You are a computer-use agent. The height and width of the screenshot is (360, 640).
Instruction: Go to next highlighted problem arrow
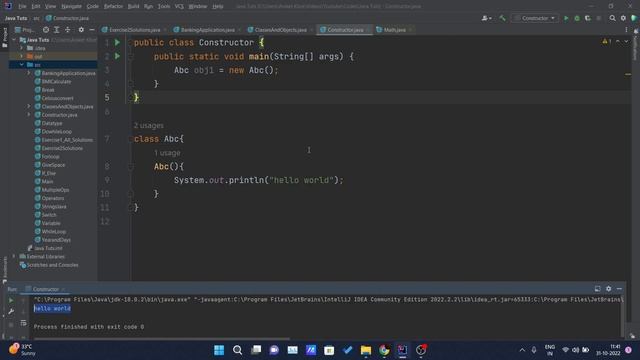coord(626,41)
